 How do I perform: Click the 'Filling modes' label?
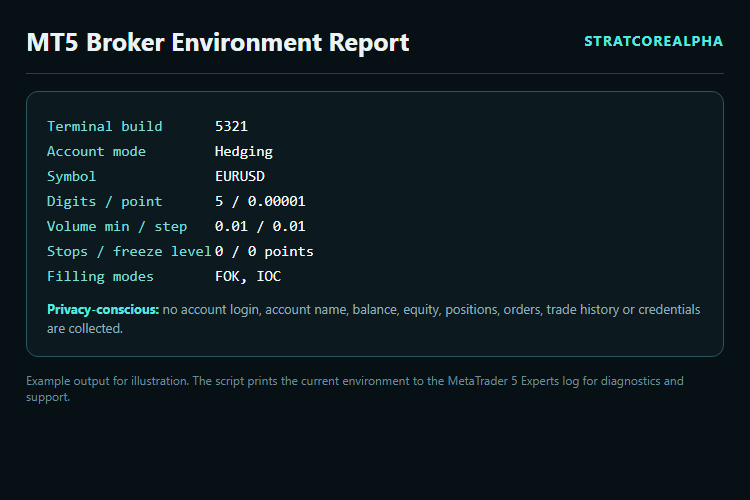(100, 277)
